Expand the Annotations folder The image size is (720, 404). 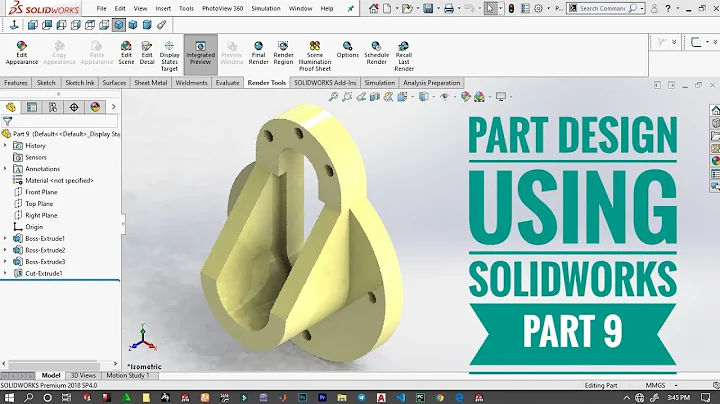(5, 168)
